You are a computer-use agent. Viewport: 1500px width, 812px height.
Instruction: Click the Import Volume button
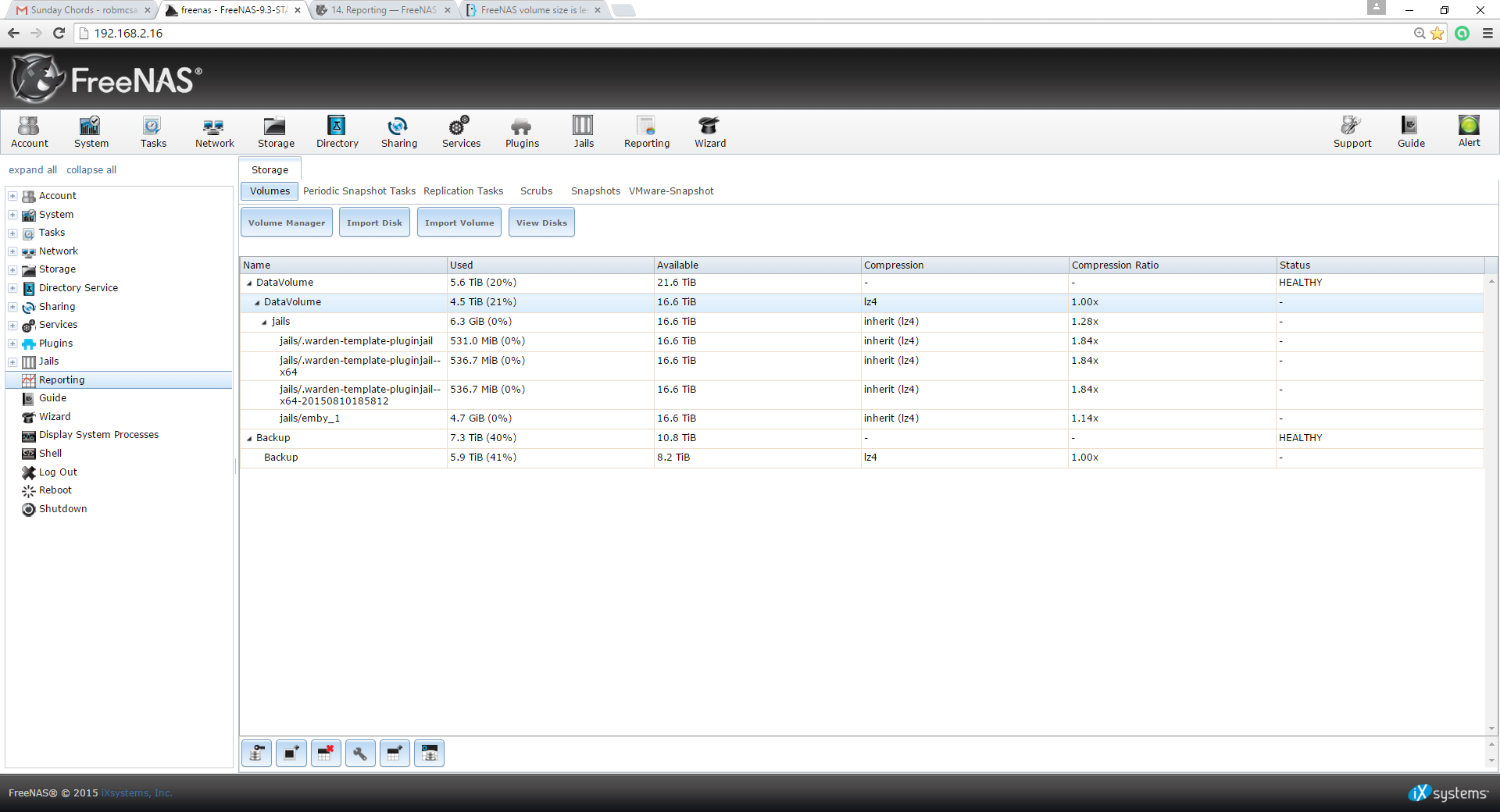459,223
